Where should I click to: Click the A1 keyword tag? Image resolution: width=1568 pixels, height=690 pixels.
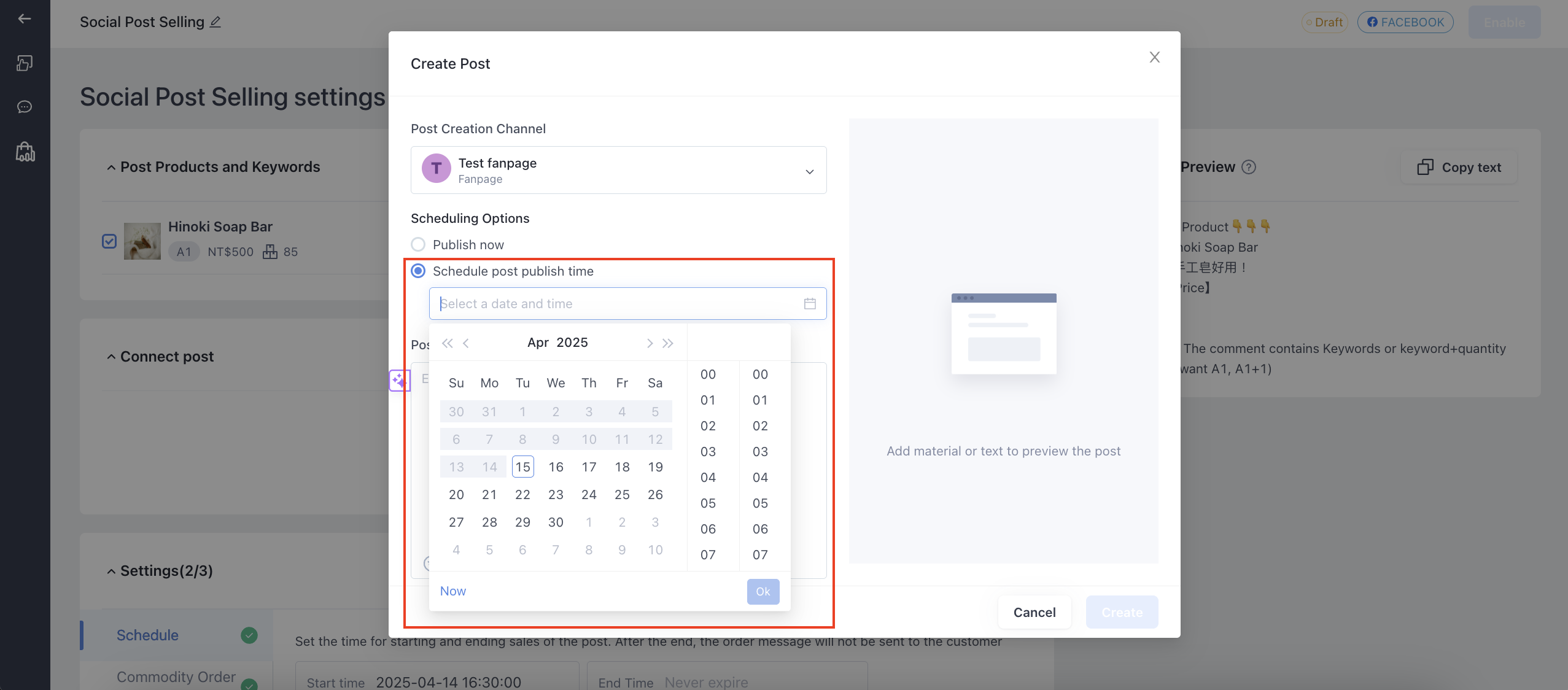(x=184, y=252)
